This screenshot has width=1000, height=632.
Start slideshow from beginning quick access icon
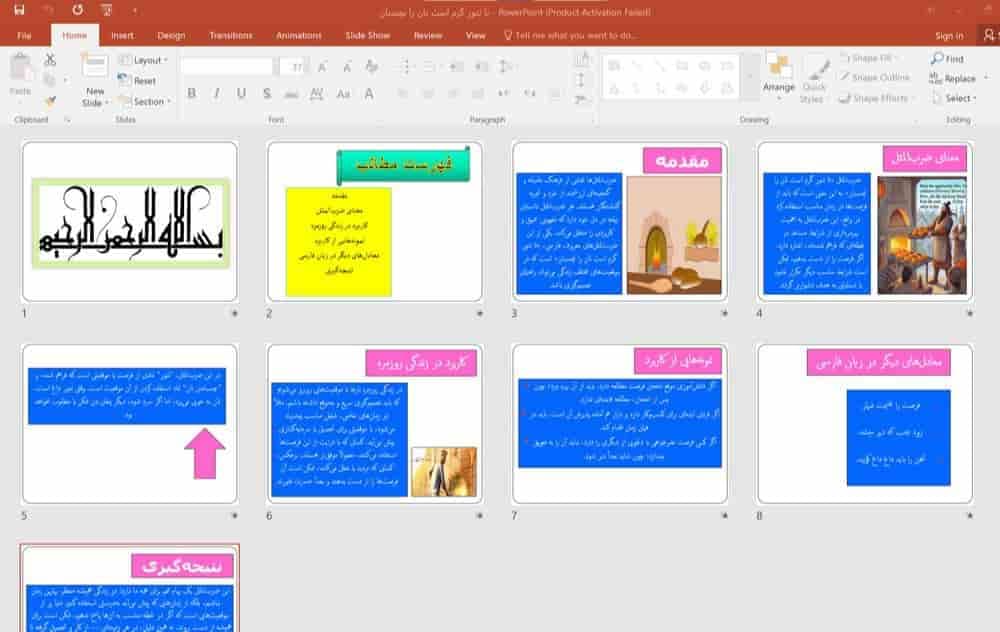[107, 10]
